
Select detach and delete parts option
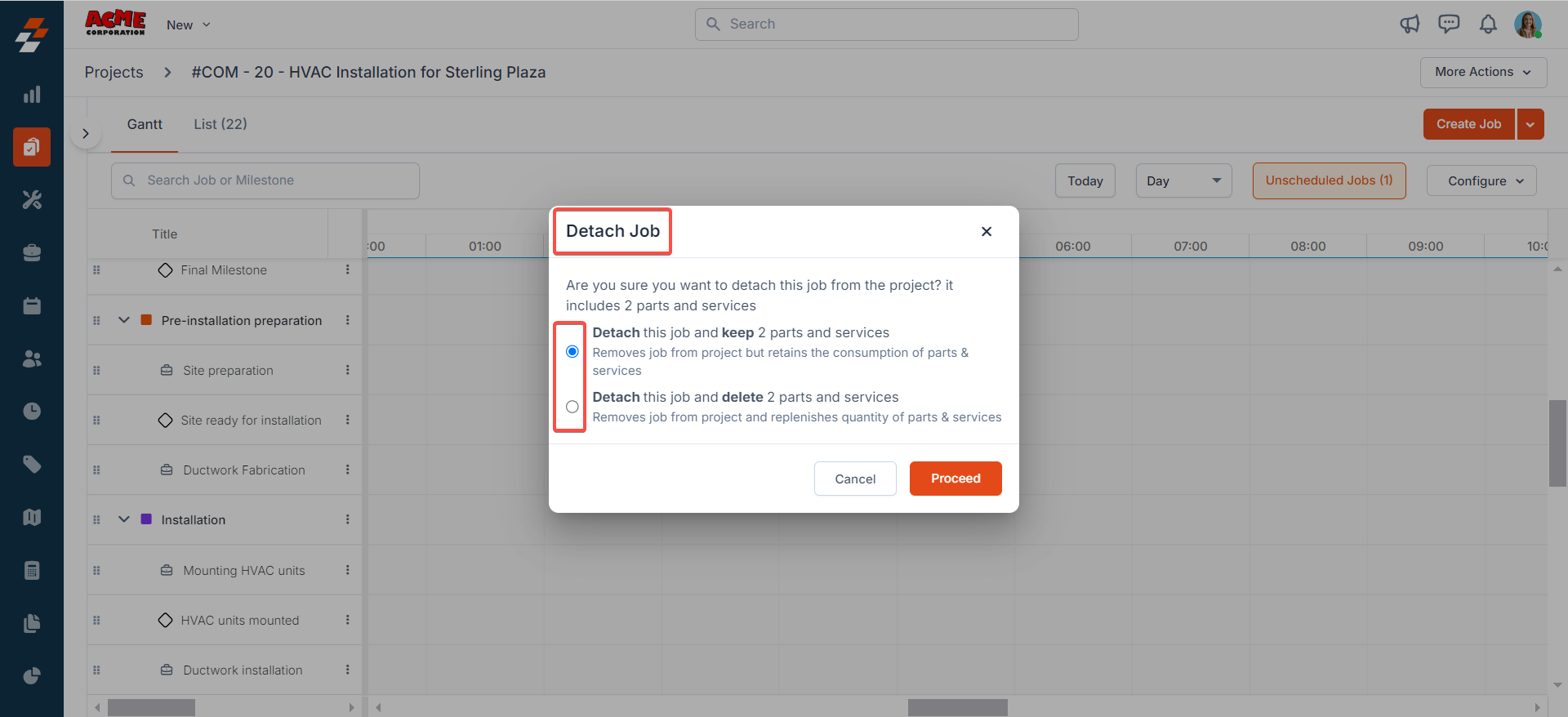(x=572, y=407)
